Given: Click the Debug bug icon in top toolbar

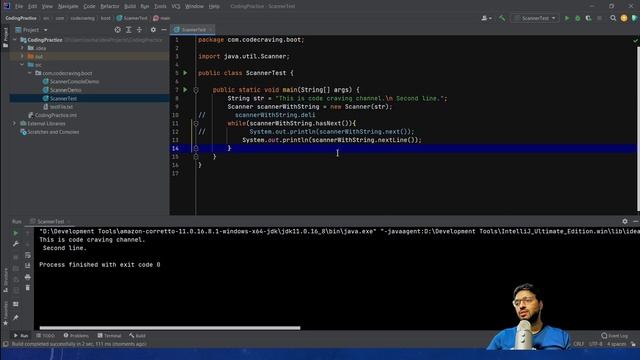Looking at the screenshot, I should coord(578,18).
